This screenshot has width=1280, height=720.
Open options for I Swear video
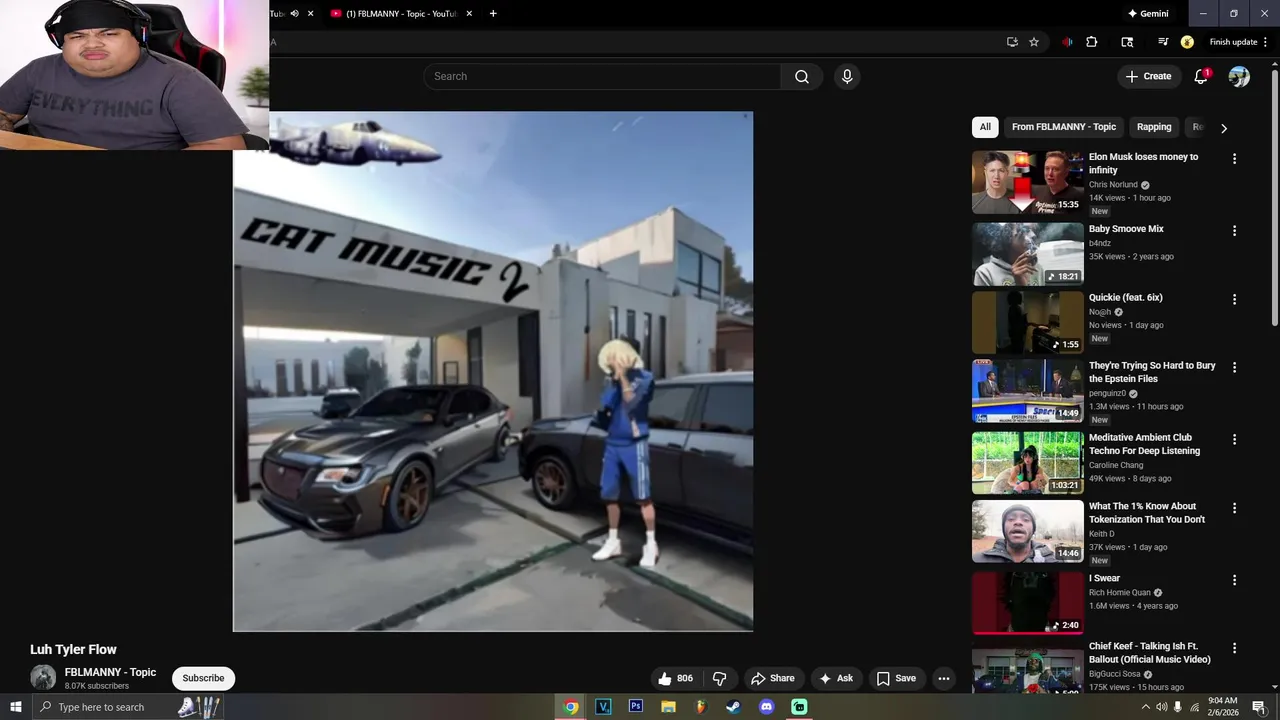pos(1234,580)
